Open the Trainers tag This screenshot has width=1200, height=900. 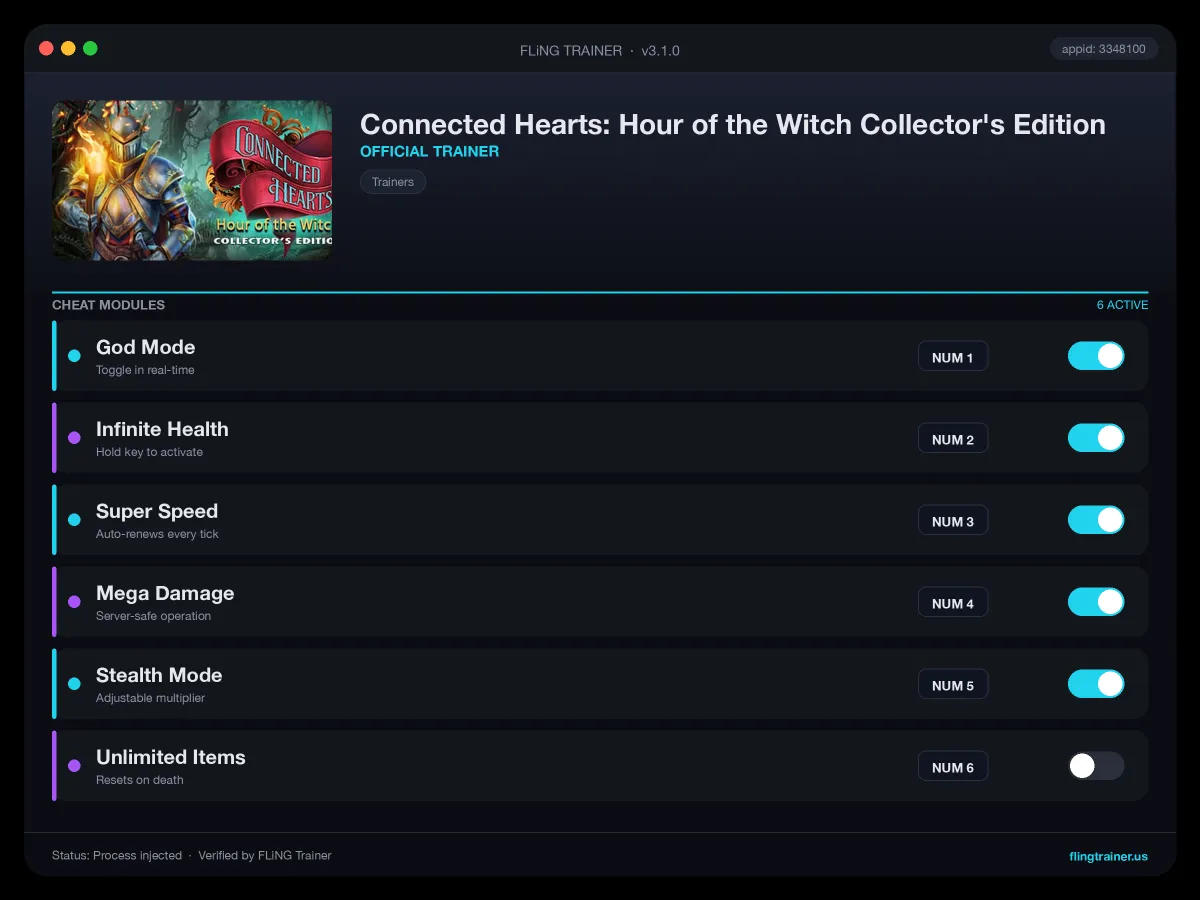(x=393, y=182)
